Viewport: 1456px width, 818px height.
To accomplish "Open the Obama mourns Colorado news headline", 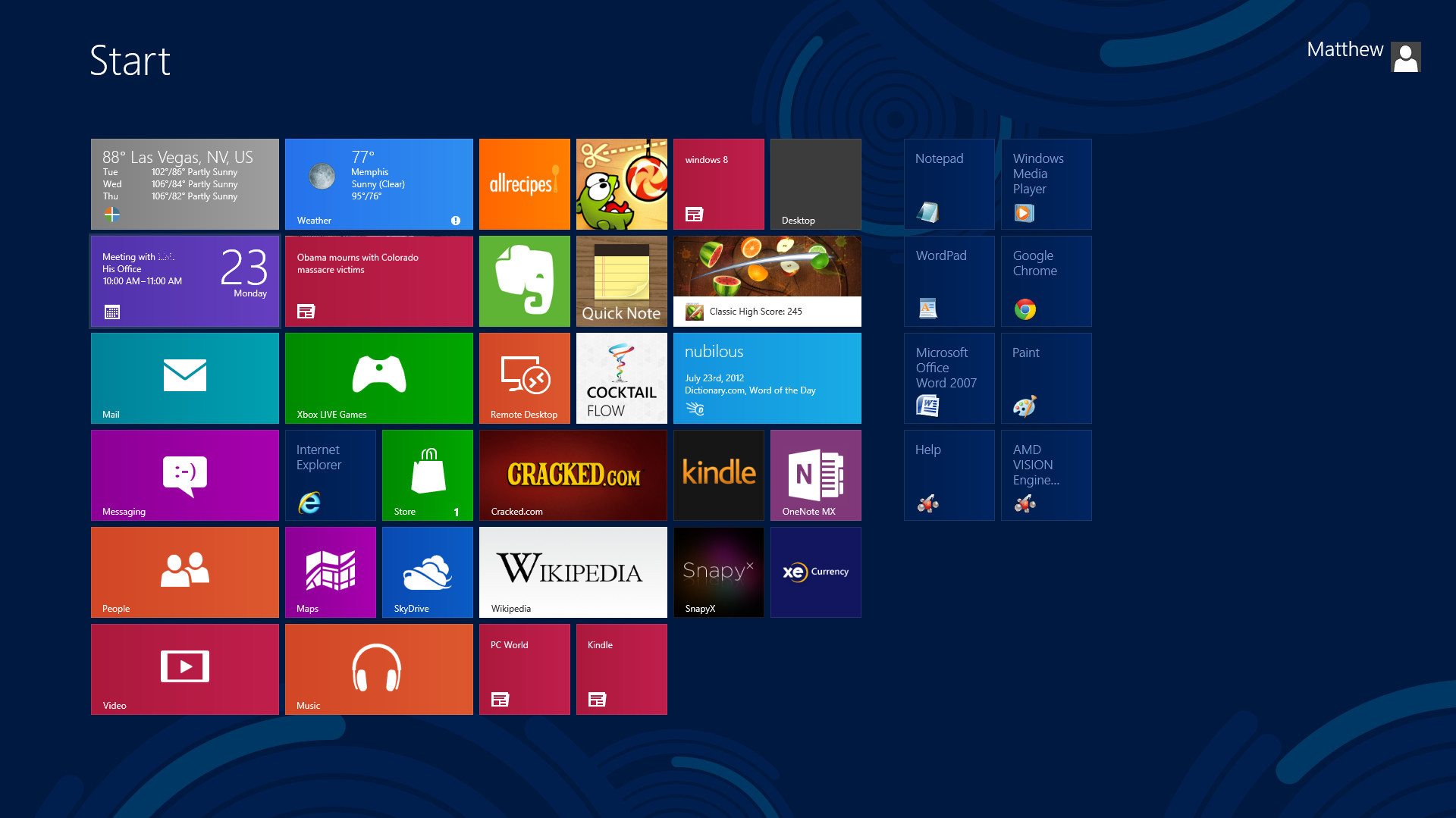I will pos(378,281).
